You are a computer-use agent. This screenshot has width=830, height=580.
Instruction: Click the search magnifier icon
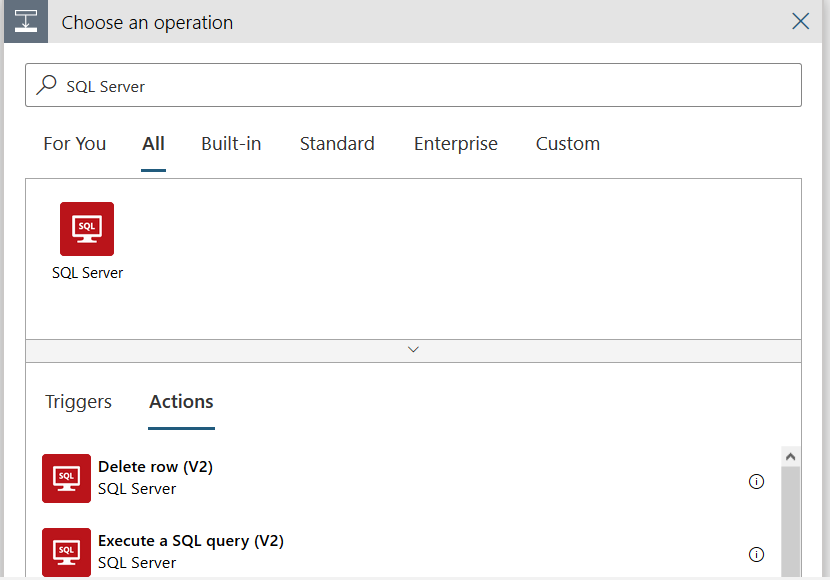pyautogui.click(x=47, y=86)
